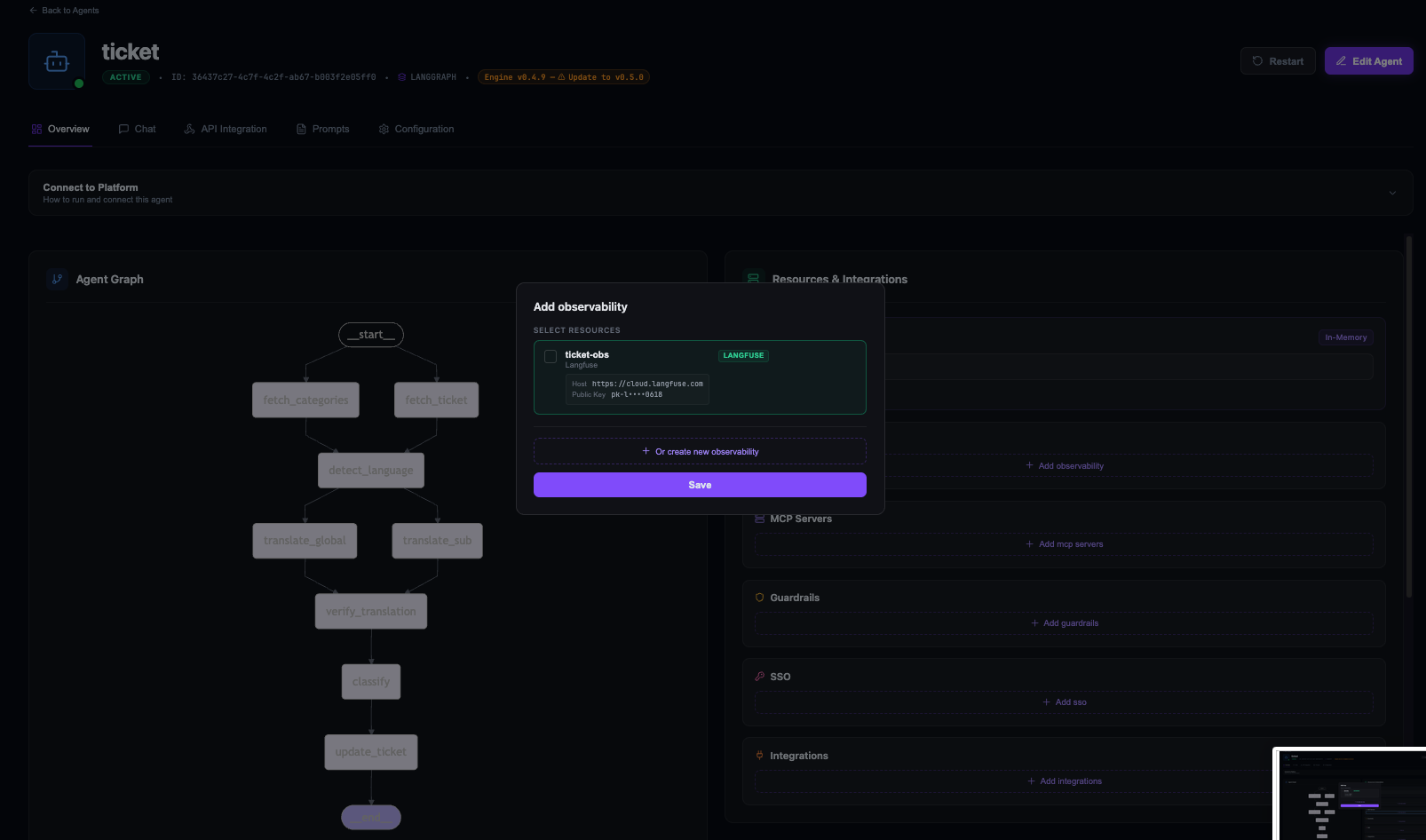Save the selected observability resources
The image size is (1426, 840).
(700, 485)
